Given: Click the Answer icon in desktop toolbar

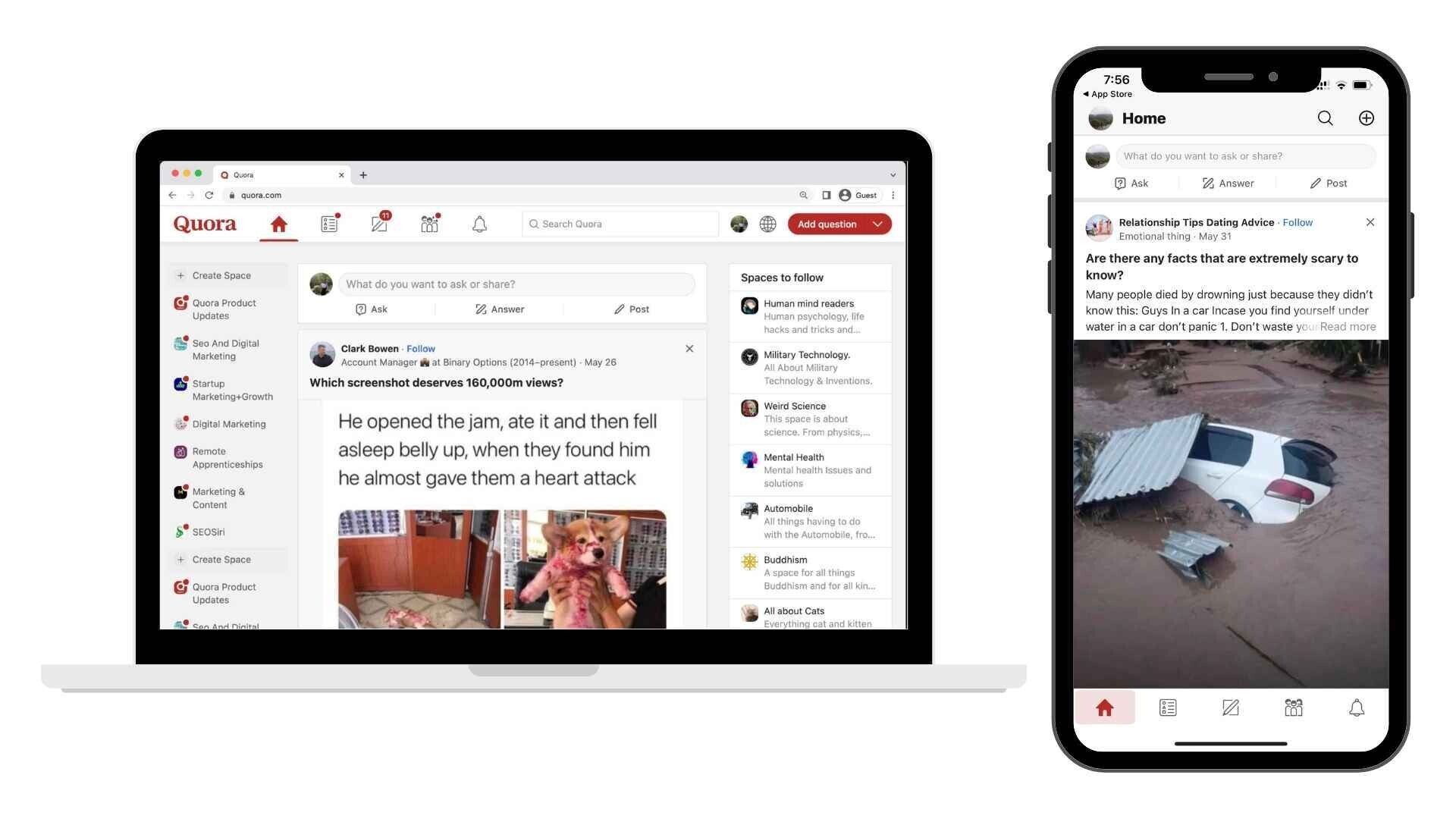Looking at the screenshot, I should pos(379,224).
